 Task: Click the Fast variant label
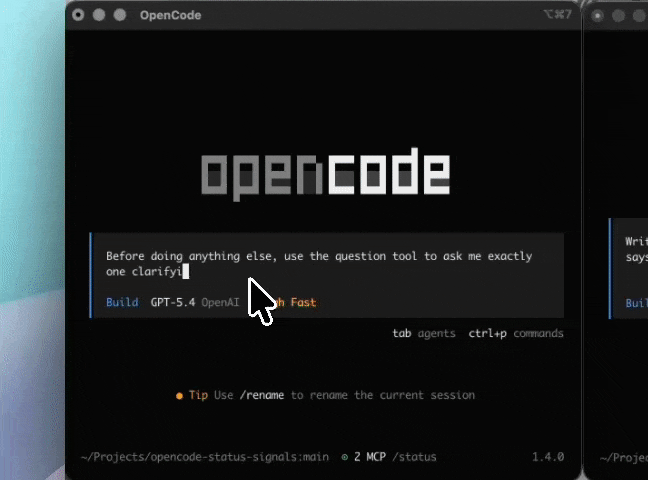coord(303,302)
